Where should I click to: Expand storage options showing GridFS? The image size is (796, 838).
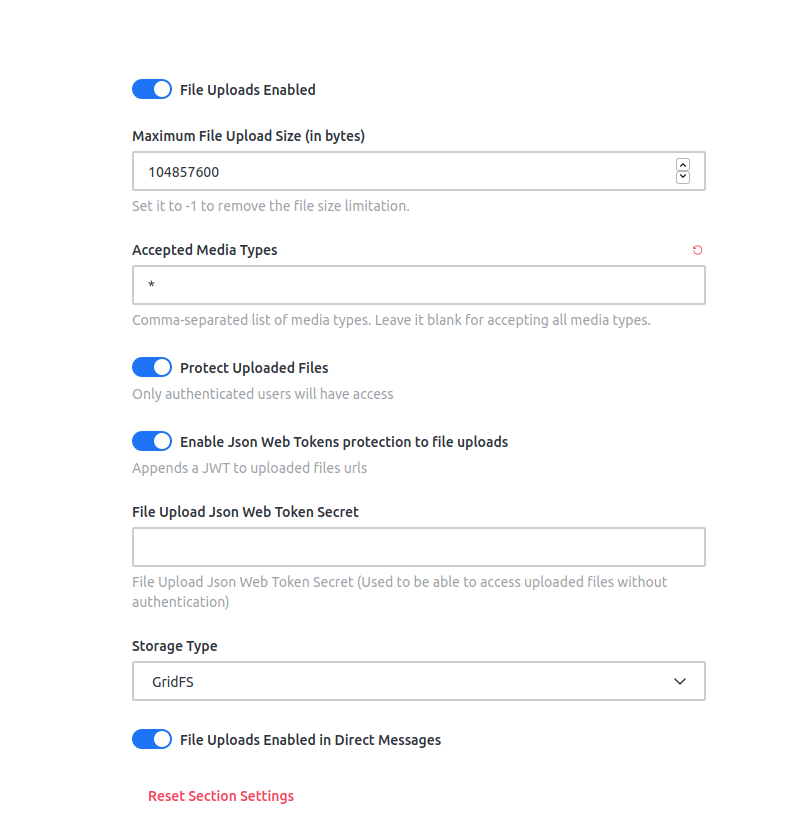tap(418, 681)
